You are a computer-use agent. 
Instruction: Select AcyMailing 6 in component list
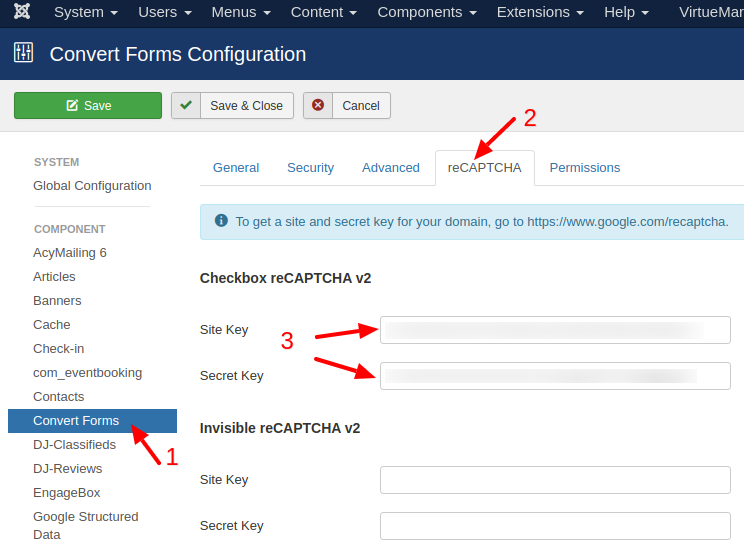coord(70,253)
